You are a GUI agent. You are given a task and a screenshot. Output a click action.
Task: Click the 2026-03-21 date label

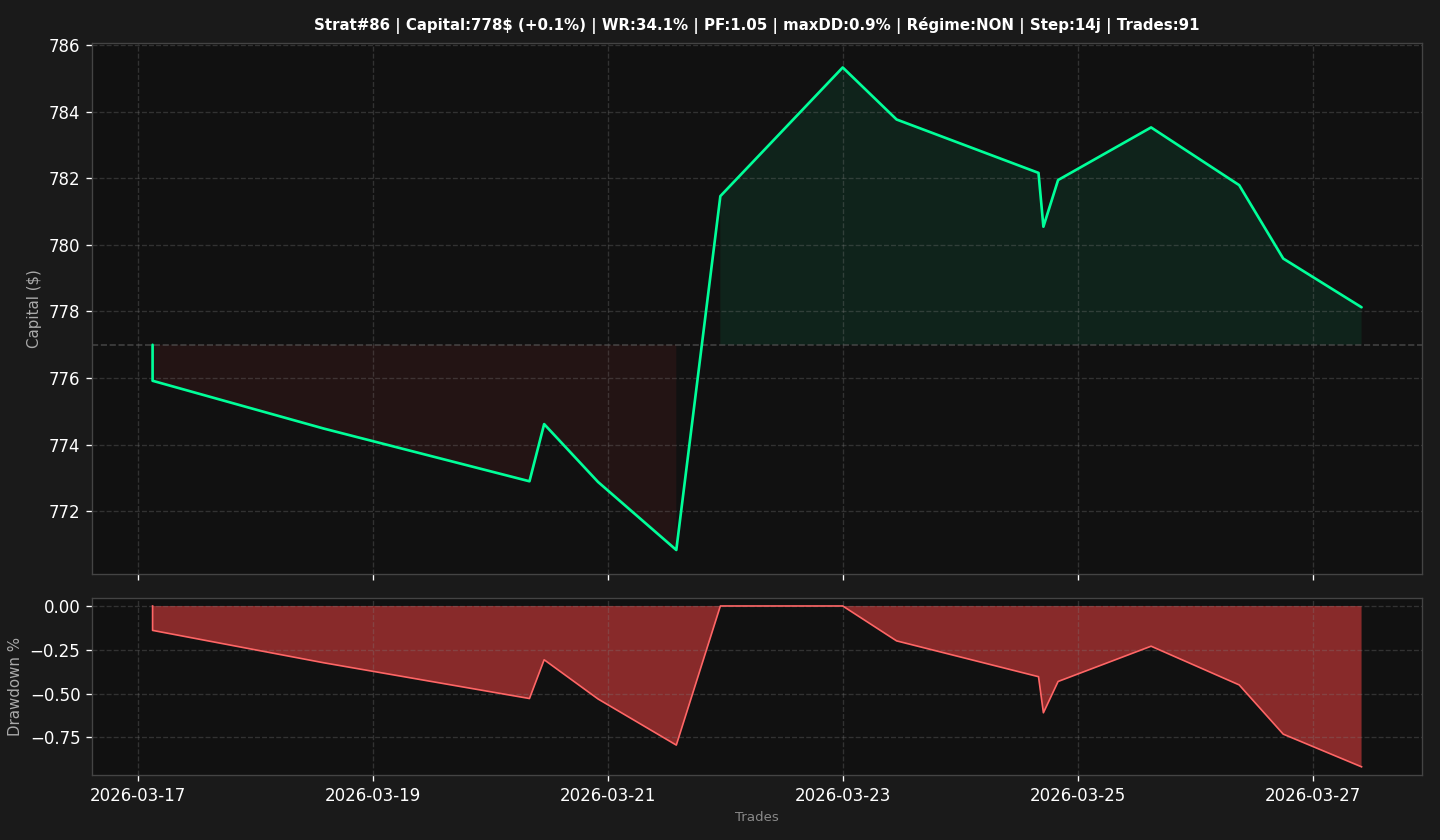pos(608,795)
